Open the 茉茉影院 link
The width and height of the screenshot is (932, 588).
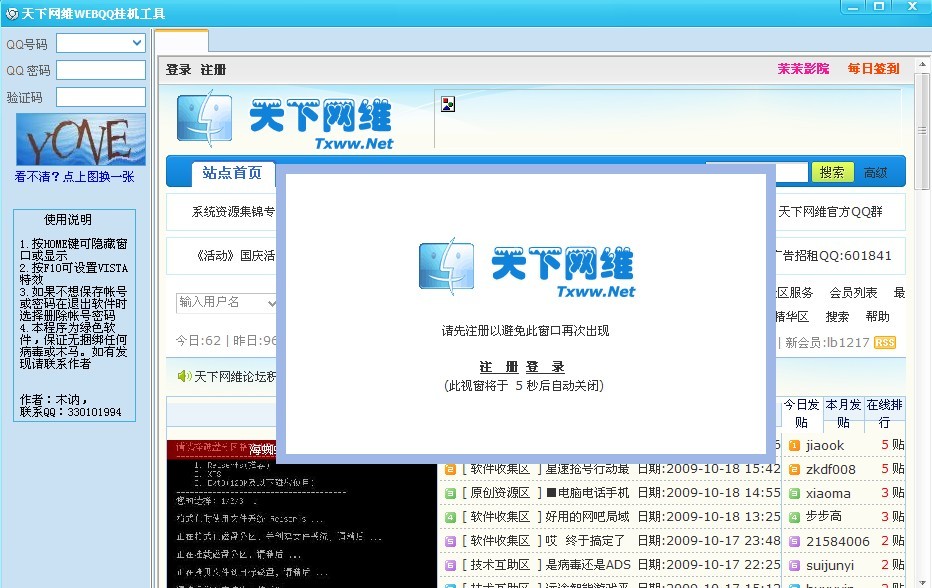(x=803, y=68)
